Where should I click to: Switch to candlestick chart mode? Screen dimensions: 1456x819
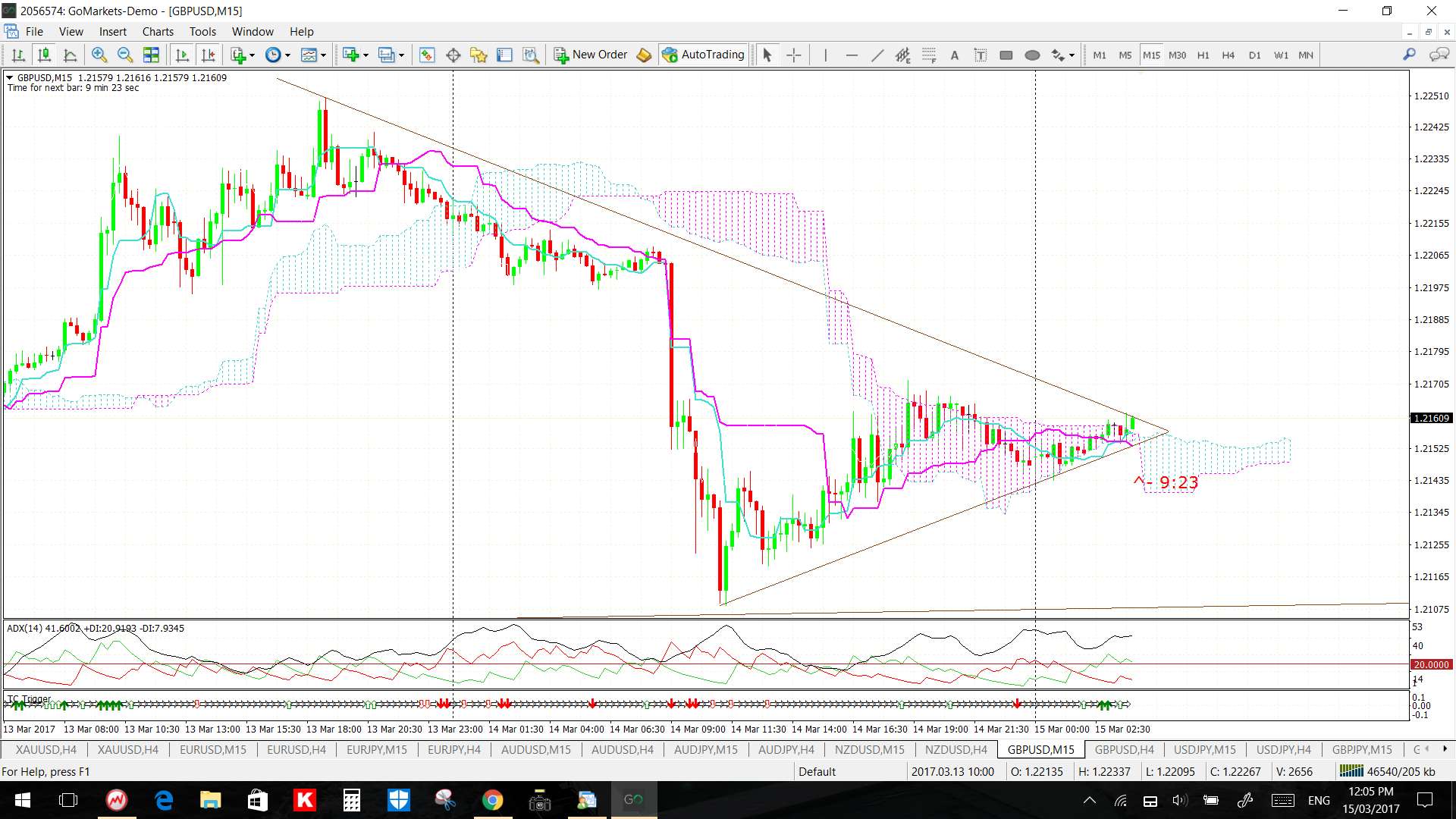44,55
